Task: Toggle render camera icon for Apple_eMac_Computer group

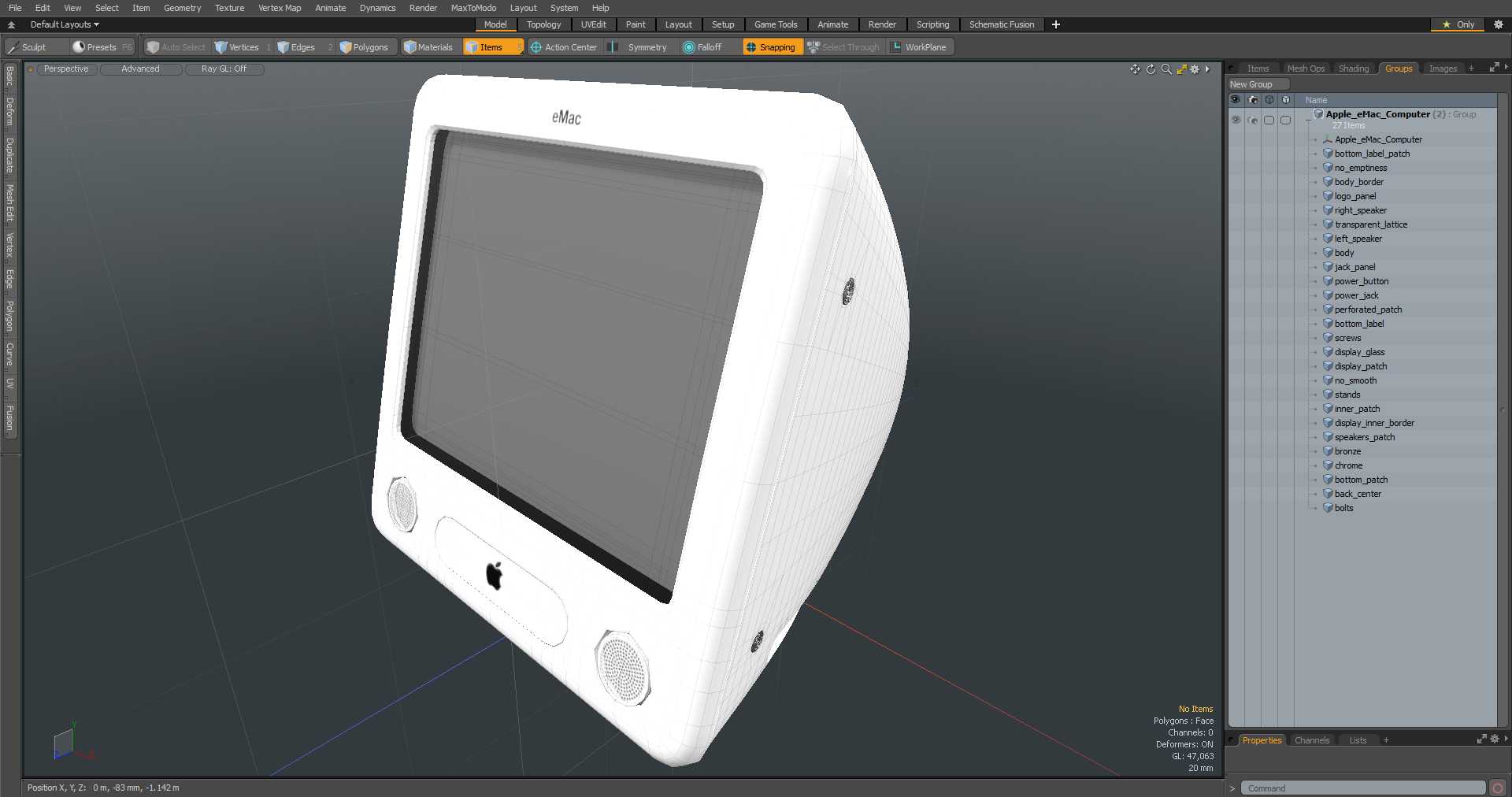Action: (x=1252, y=120)
